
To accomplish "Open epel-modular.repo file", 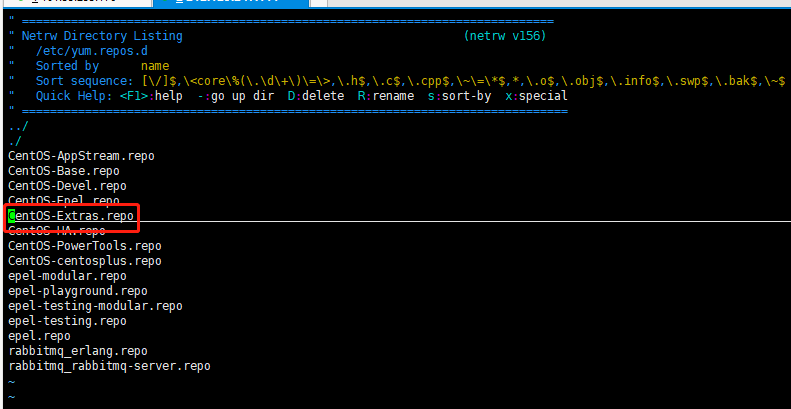I will [67, 276].
